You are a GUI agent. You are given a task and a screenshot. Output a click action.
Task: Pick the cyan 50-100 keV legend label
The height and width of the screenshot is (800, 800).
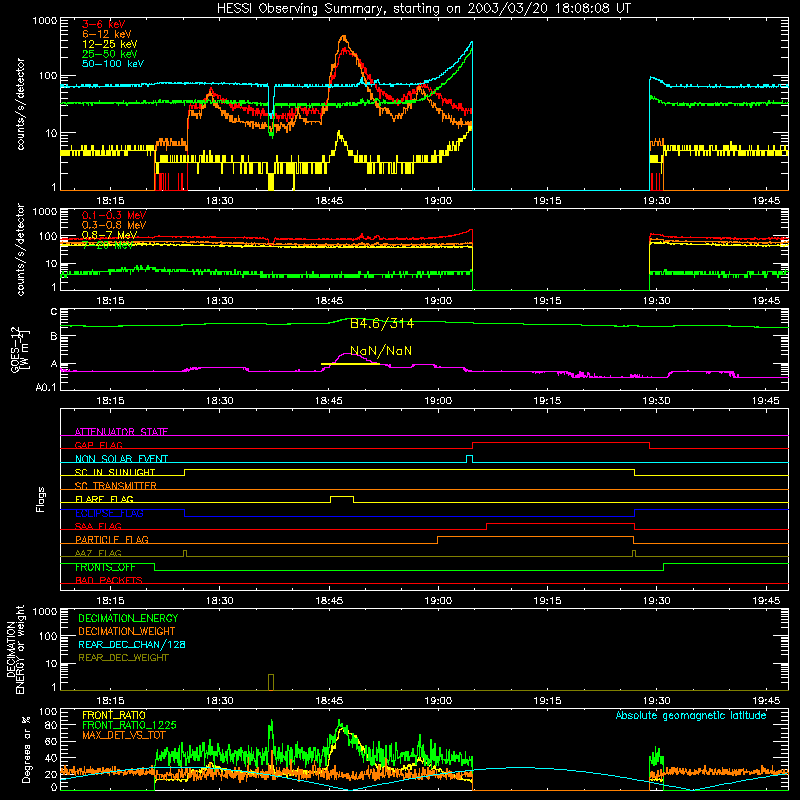point(113,64)
